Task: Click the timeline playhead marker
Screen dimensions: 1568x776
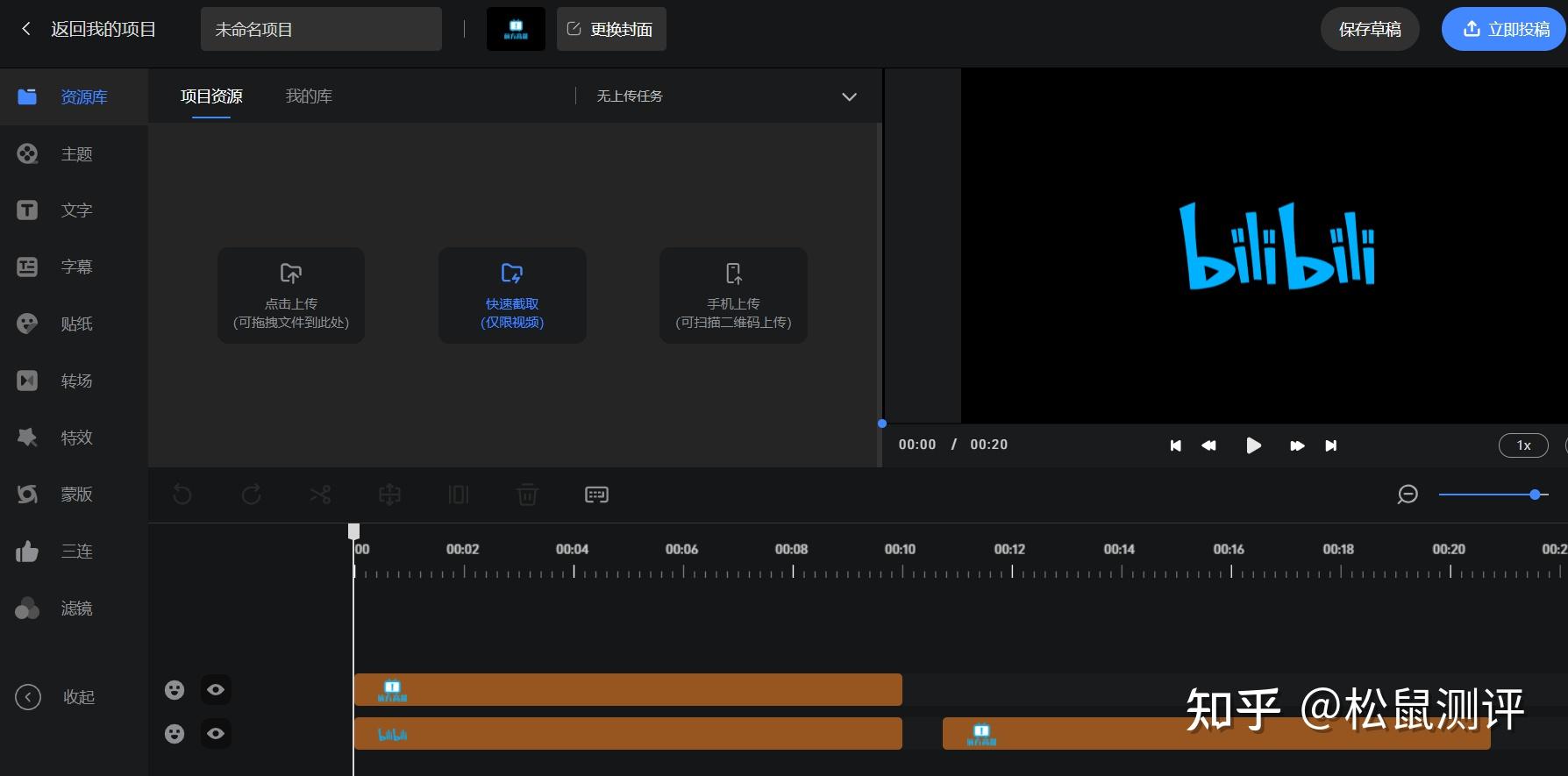Action: coord(353,531)
